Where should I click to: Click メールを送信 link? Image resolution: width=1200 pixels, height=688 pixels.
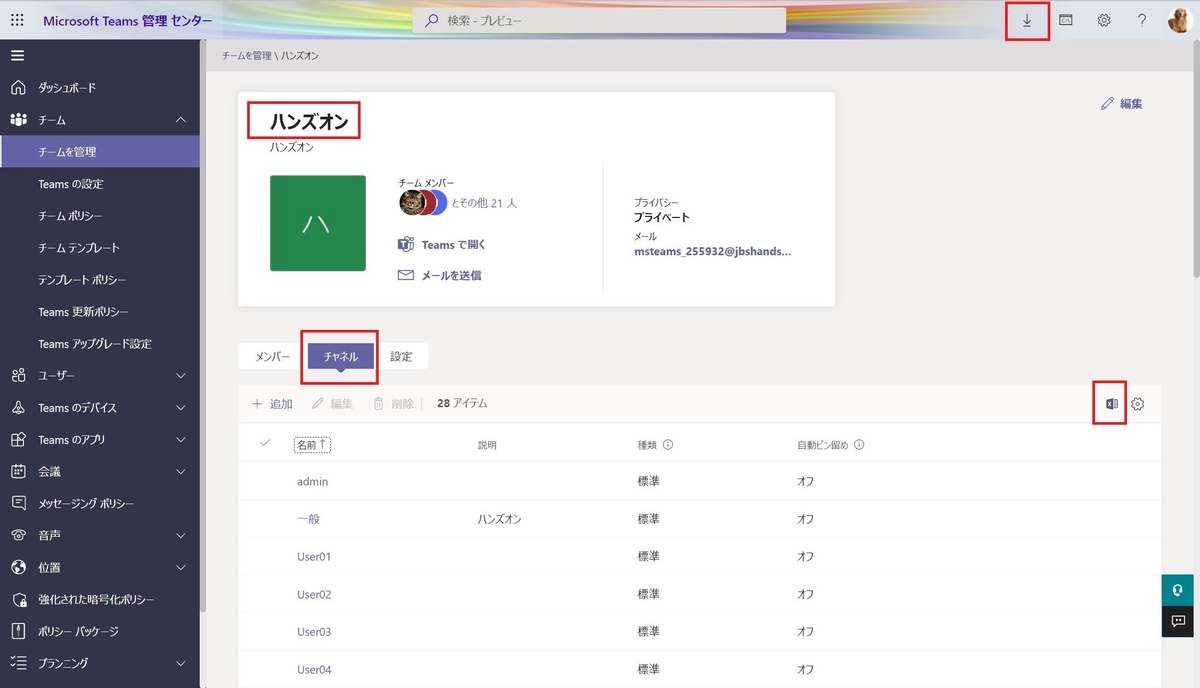(x=440, y=275)
